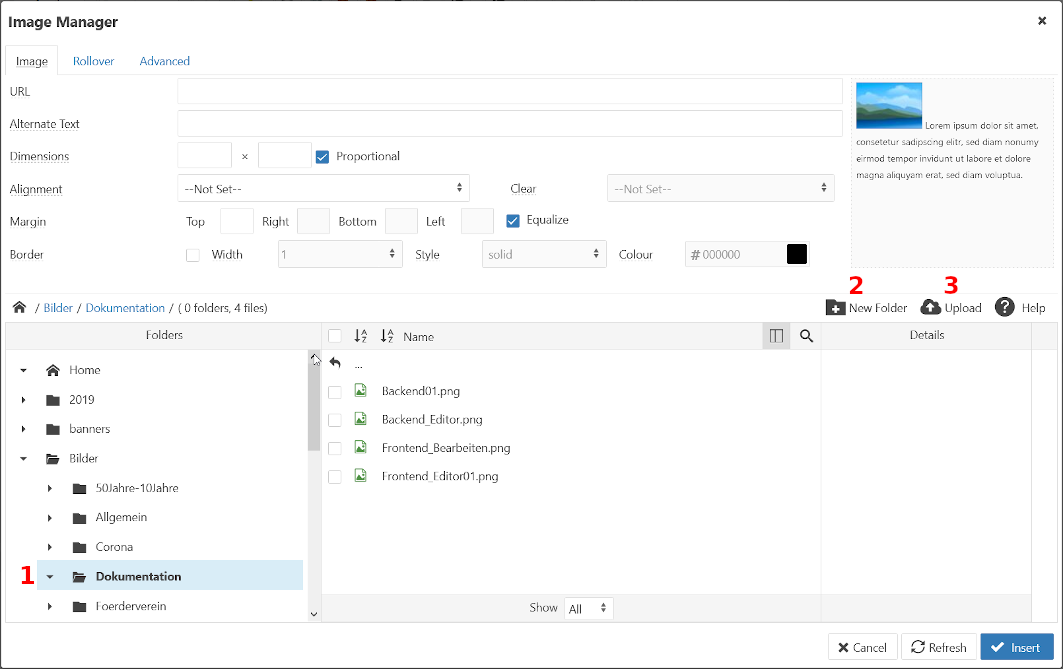
Task: Click into the Alternate Text field
Action: click(510, 124)
